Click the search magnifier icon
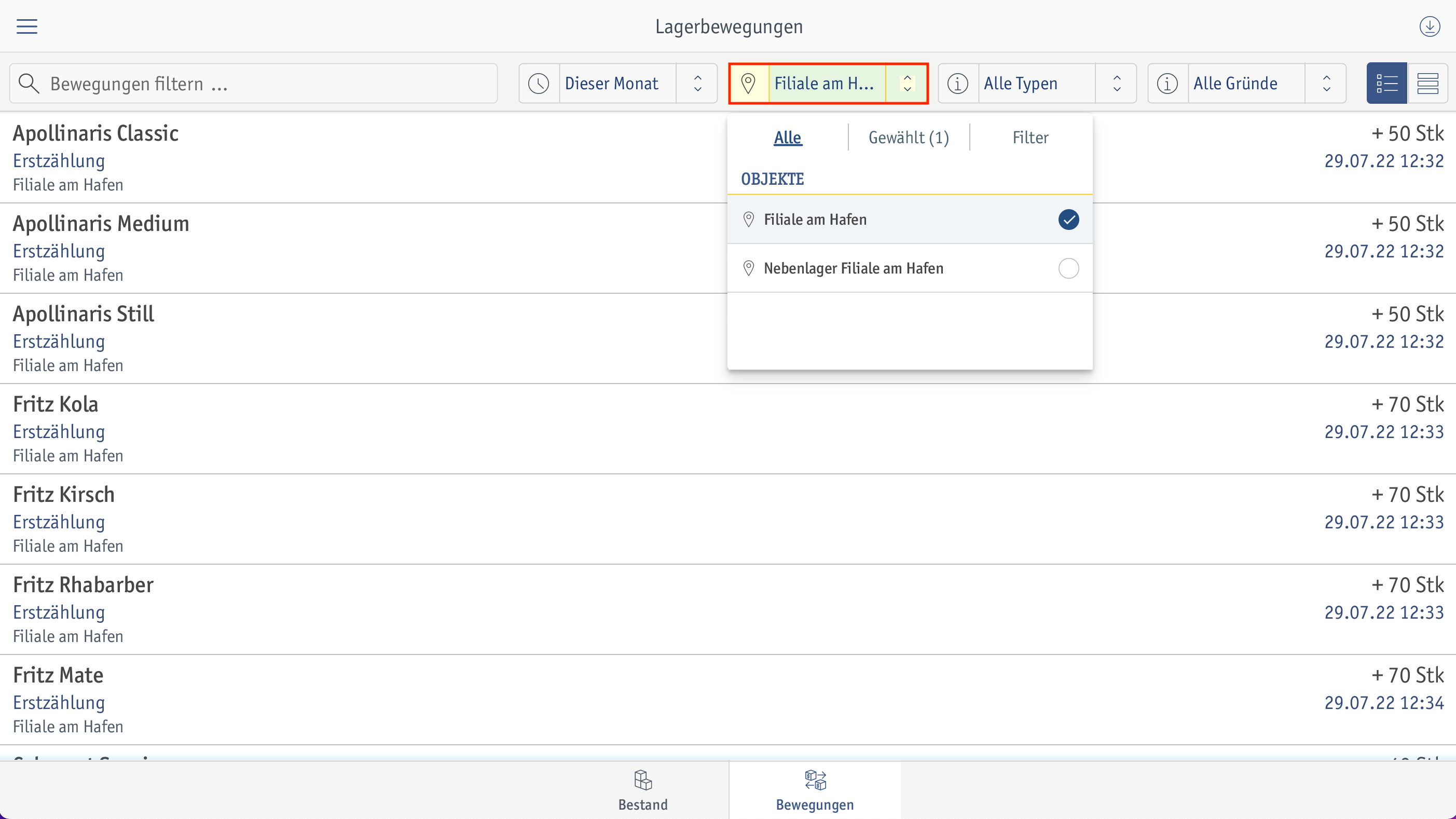This screenshot has width=1456, height=819. pos(29,83)
